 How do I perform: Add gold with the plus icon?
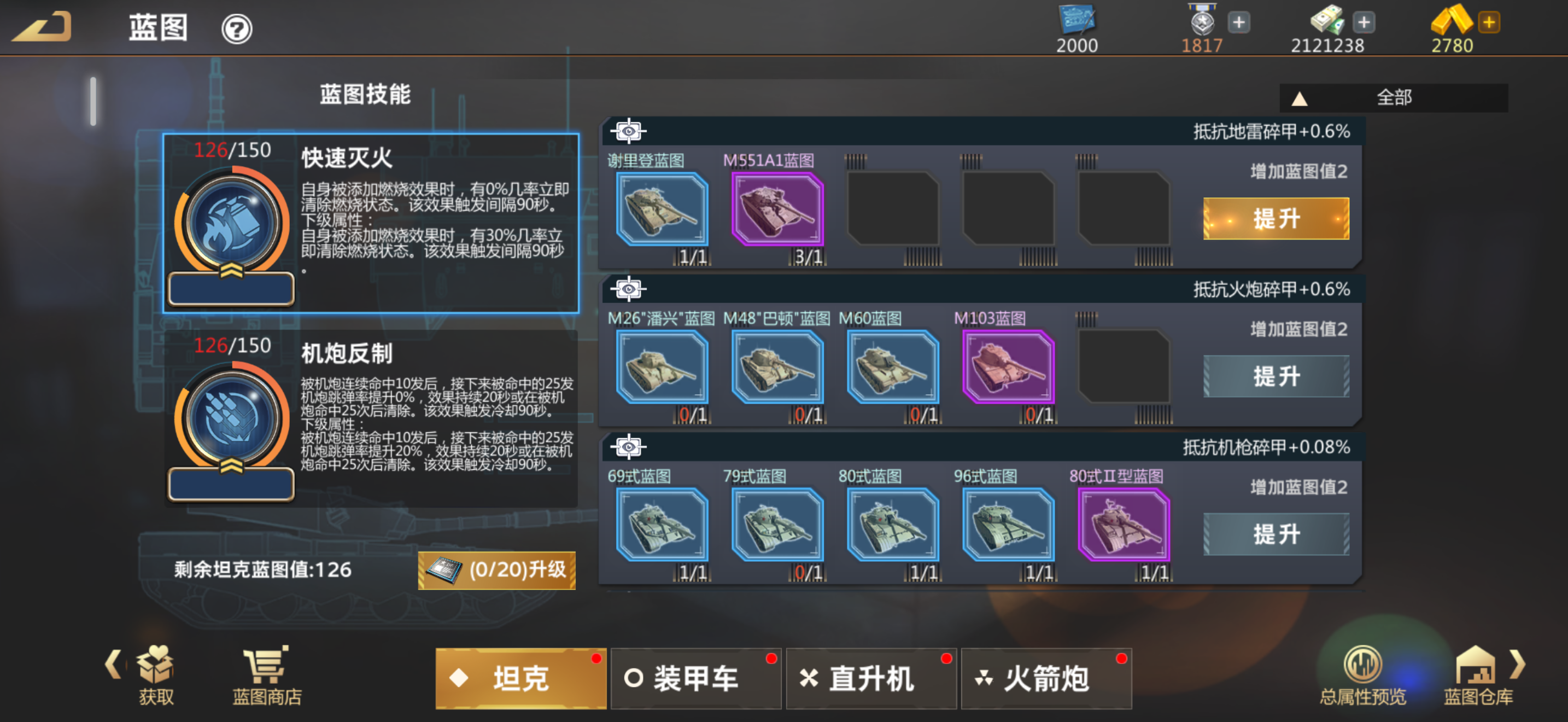point(1489,22)
